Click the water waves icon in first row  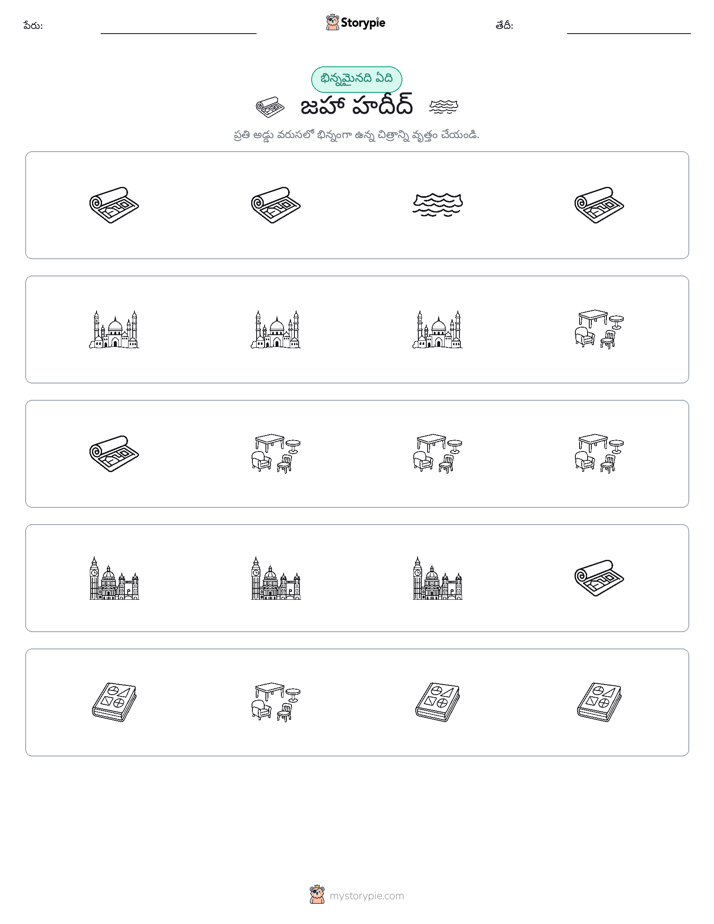[x=437, y=205]
